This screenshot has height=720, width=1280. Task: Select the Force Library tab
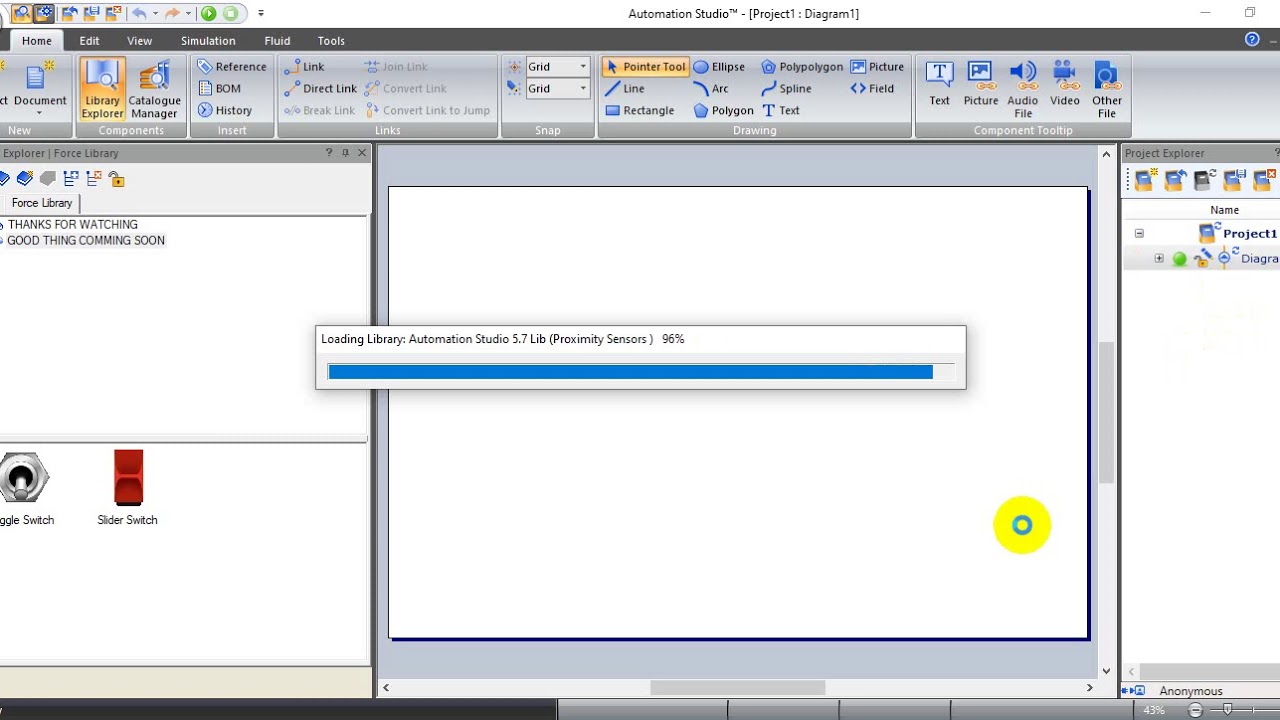click(x=42, y=203)
